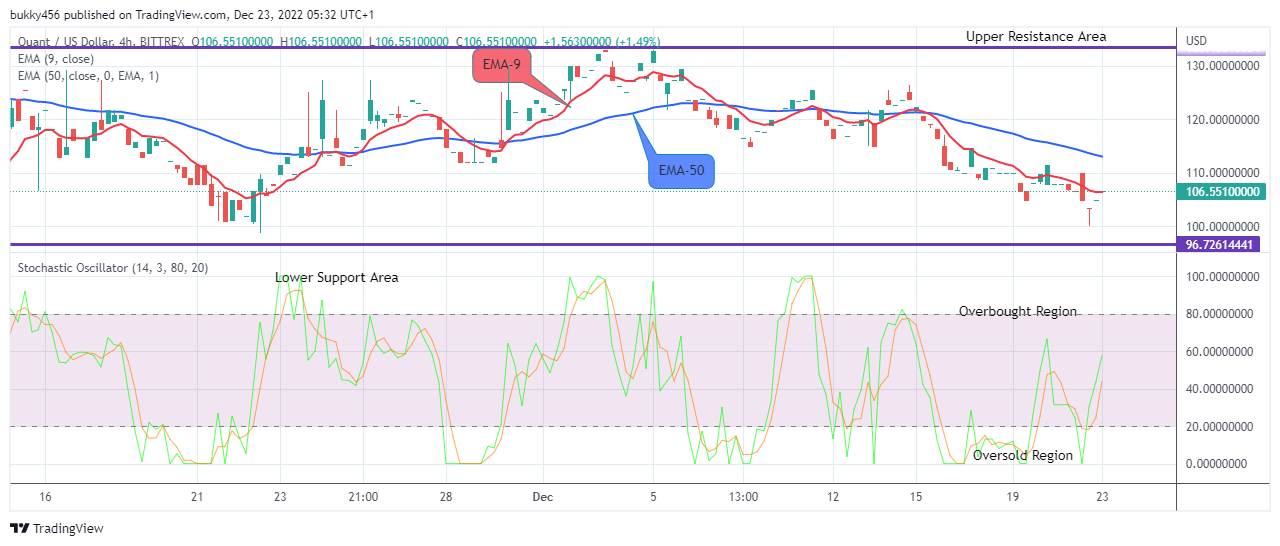The image size is (1280, 546).
Task: Click the Upper Resistance Area text label
Action: point(1036,36)
